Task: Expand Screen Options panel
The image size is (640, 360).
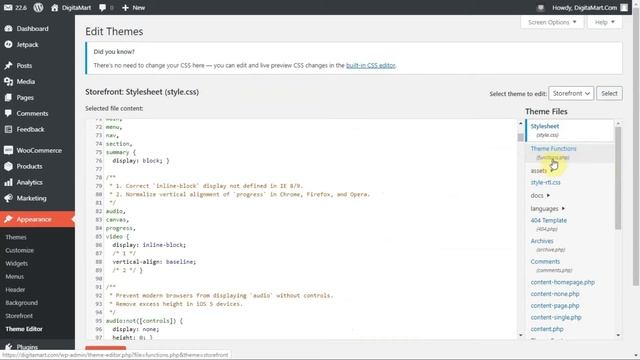Action: click(552, 22)
